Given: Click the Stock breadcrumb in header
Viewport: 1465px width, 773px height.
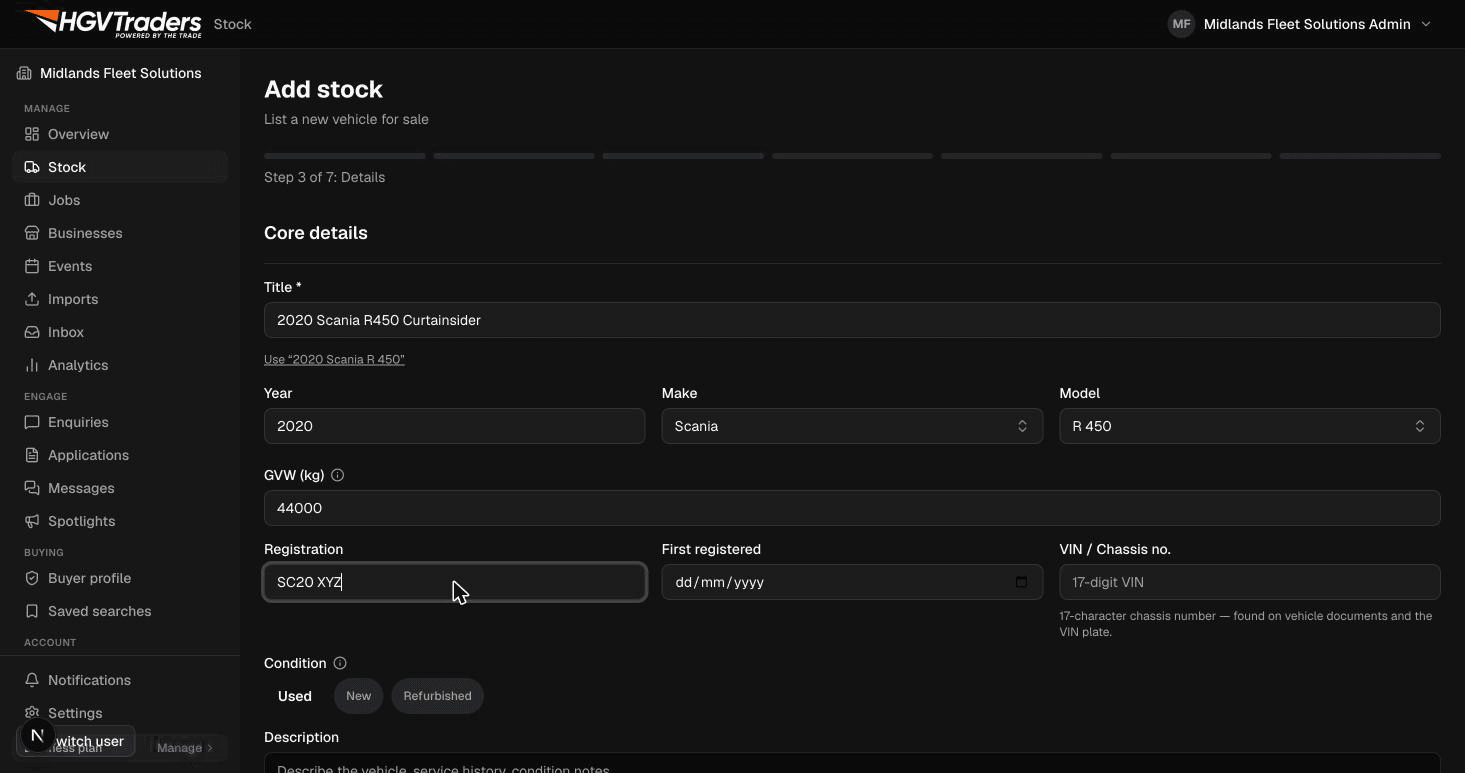Looking at the screenshot, I should point(232,24).
